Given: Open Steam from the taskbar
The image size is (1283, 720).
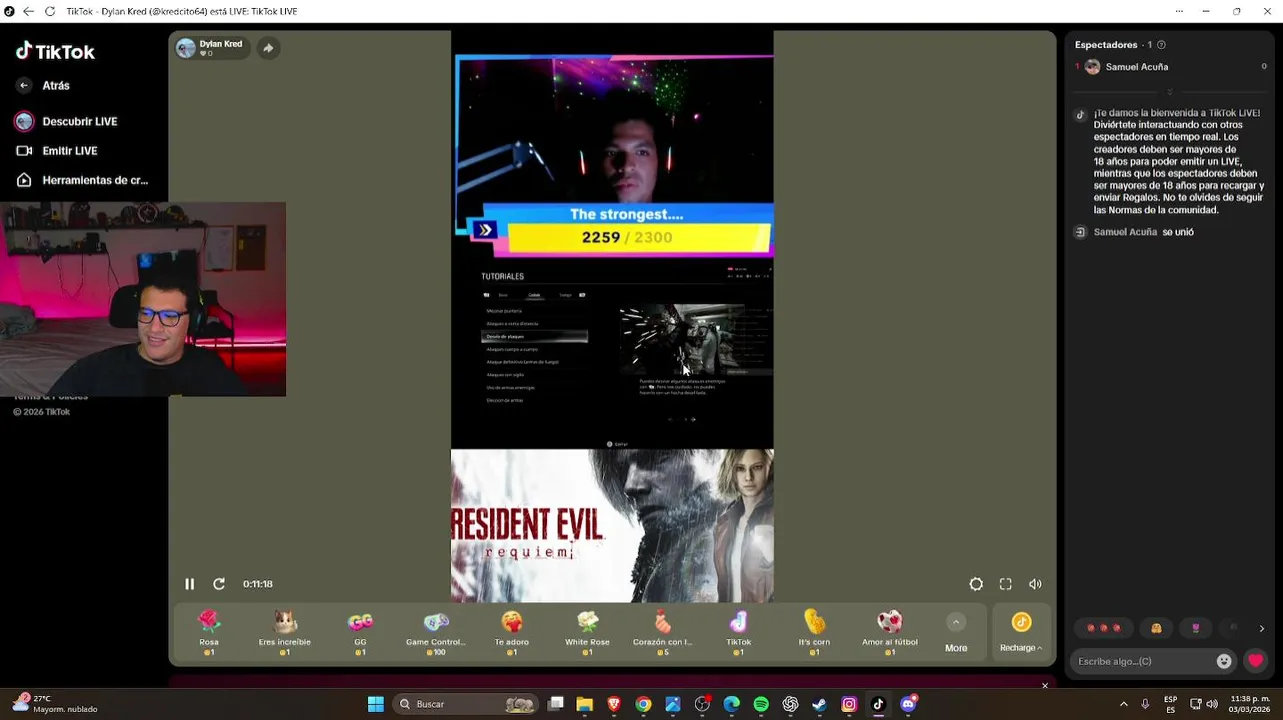Looking at the screenshot, I should click(x=819, y=704).
